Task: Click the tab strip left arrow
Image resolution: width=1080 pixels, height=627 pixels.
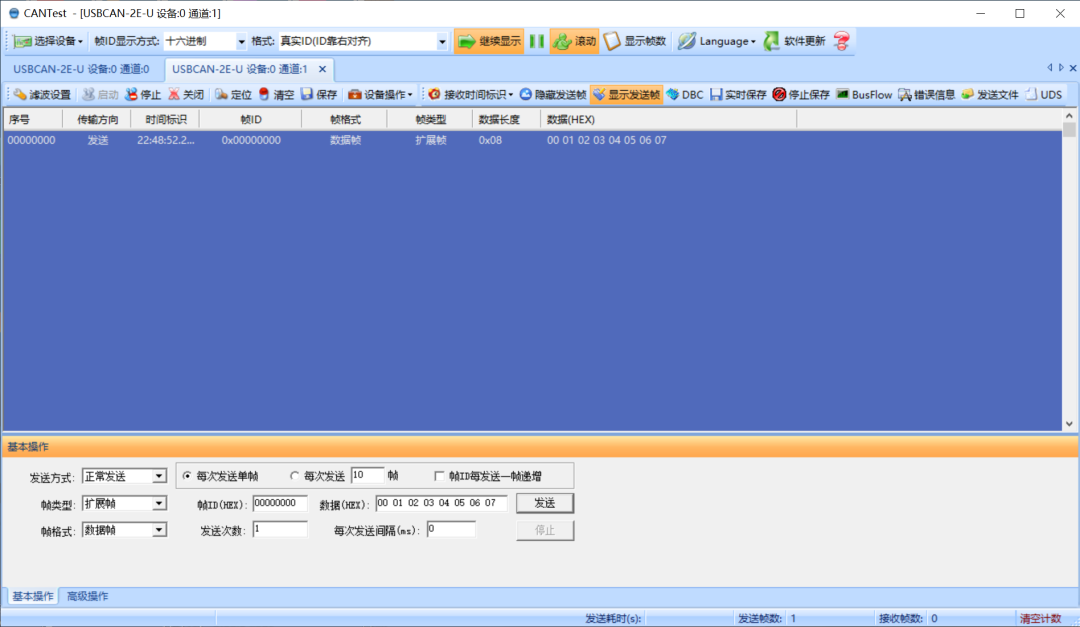Action: (x=1050, y=68)
